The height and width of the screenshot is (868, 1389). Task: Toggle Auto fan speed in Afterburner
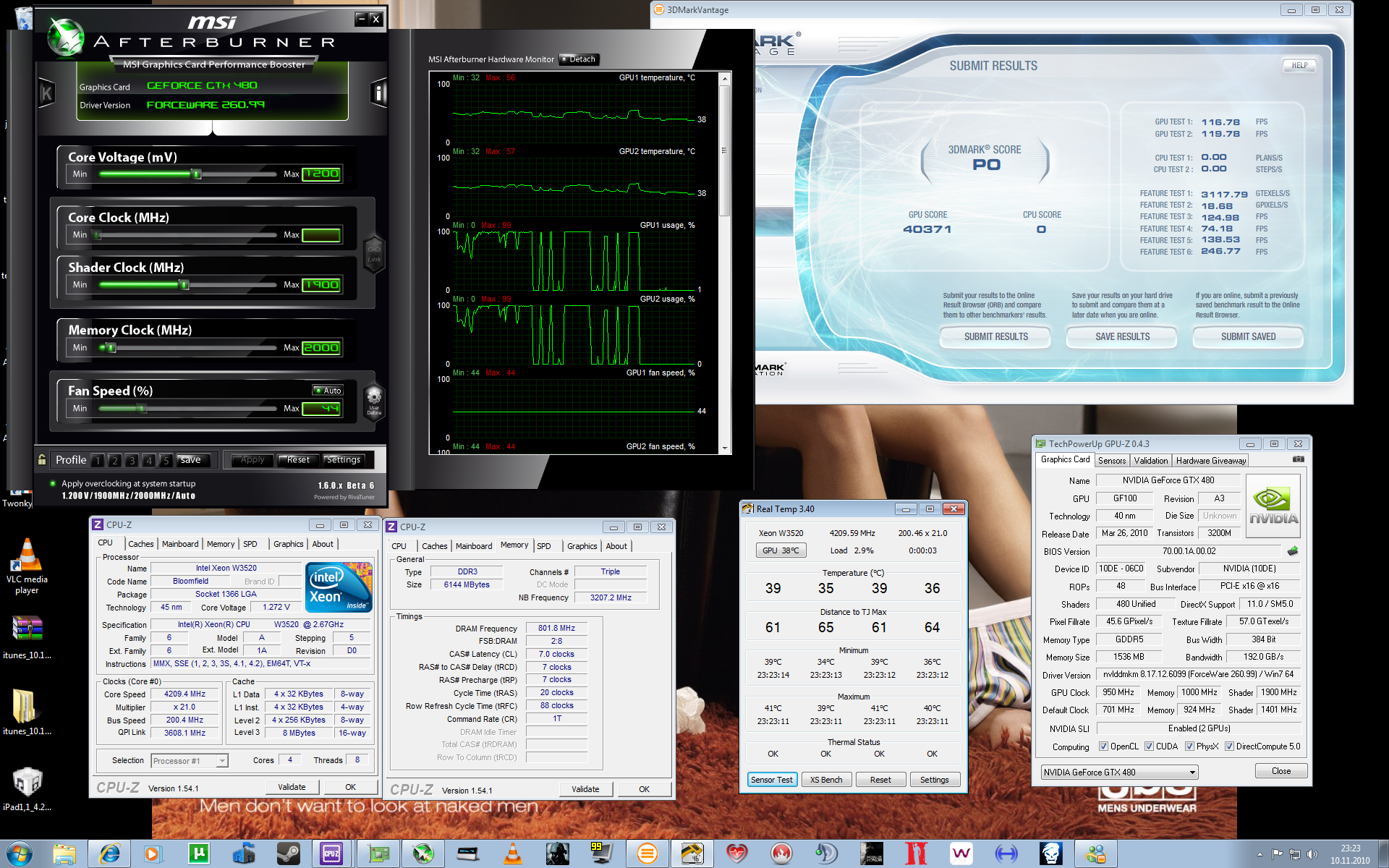(328, 391)
